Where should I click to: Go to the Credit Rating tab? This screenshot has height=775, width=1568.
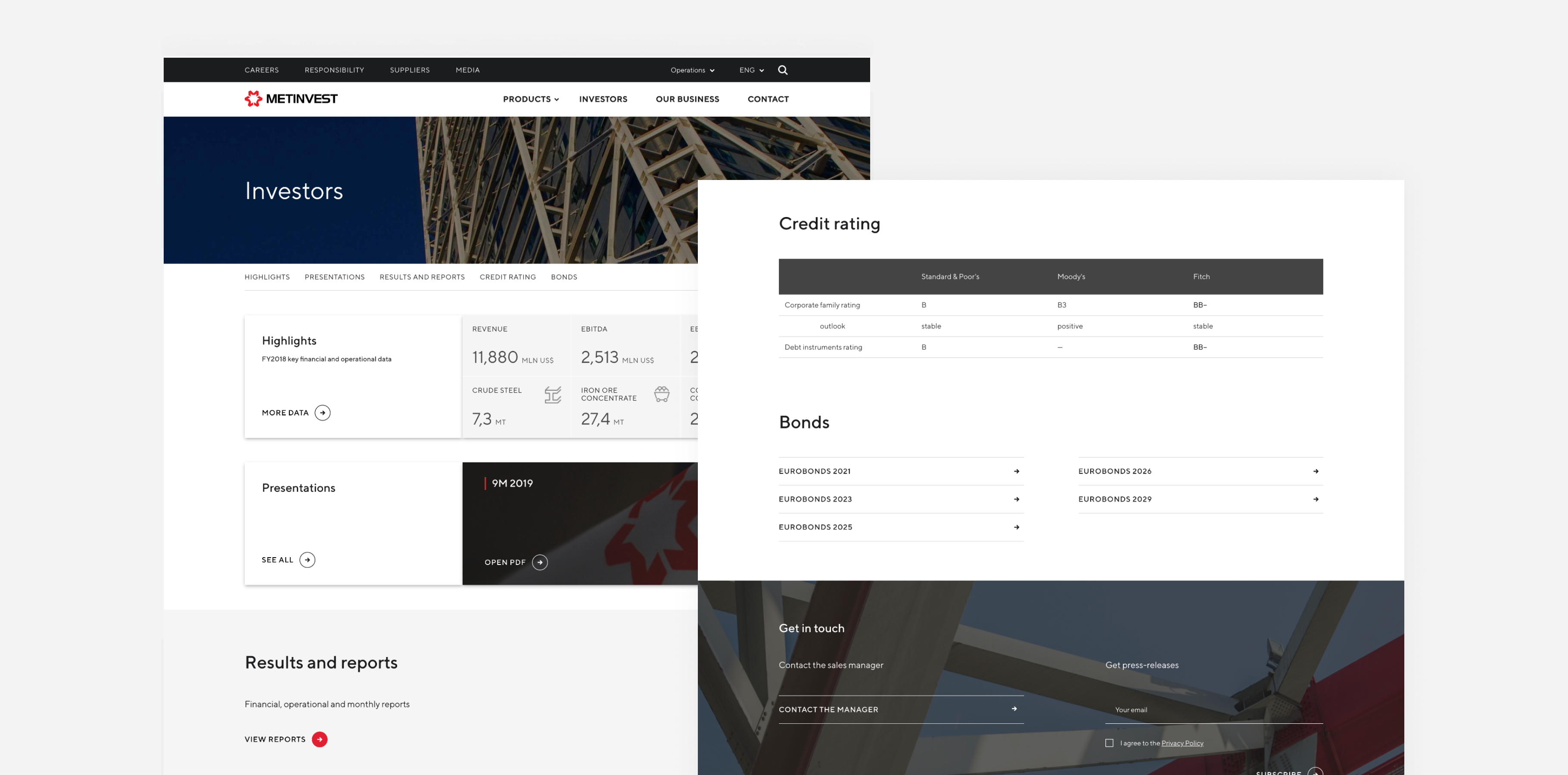coord(507,277)
